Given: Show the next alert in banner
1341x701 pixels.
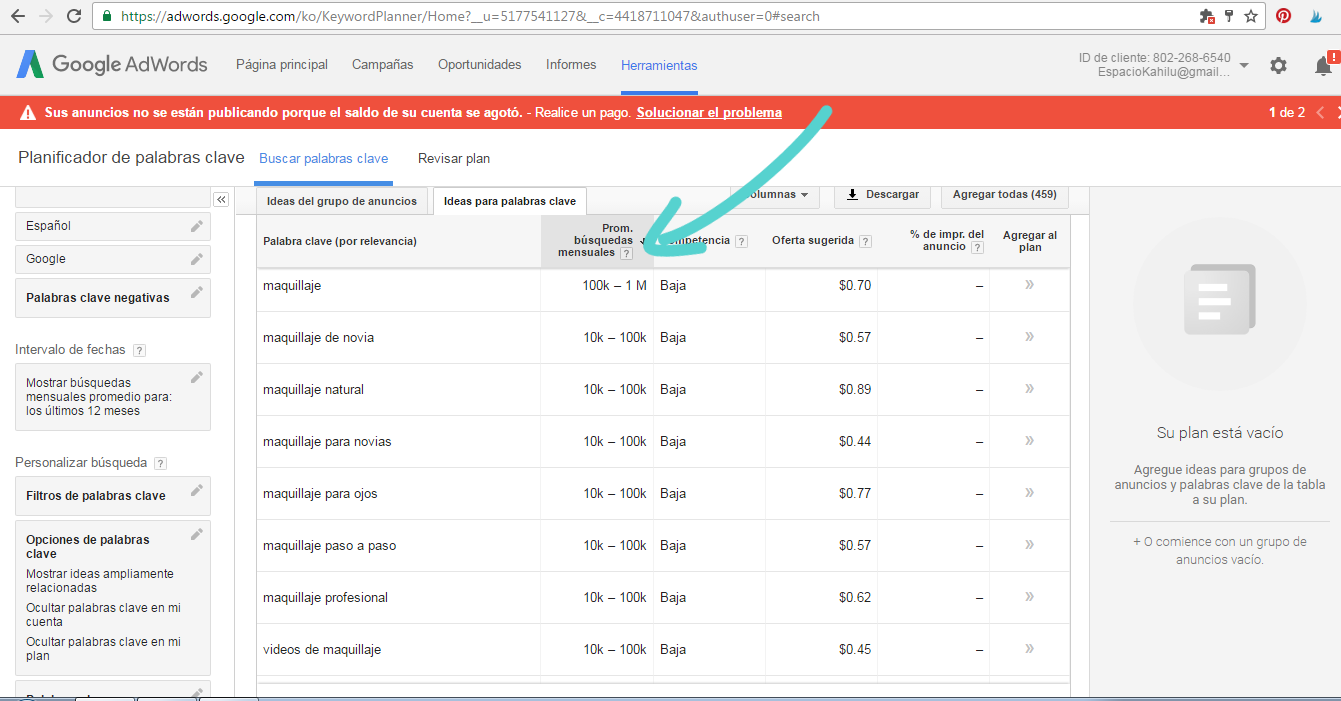Looking at the screenshot, I should tap(1337, 112).
